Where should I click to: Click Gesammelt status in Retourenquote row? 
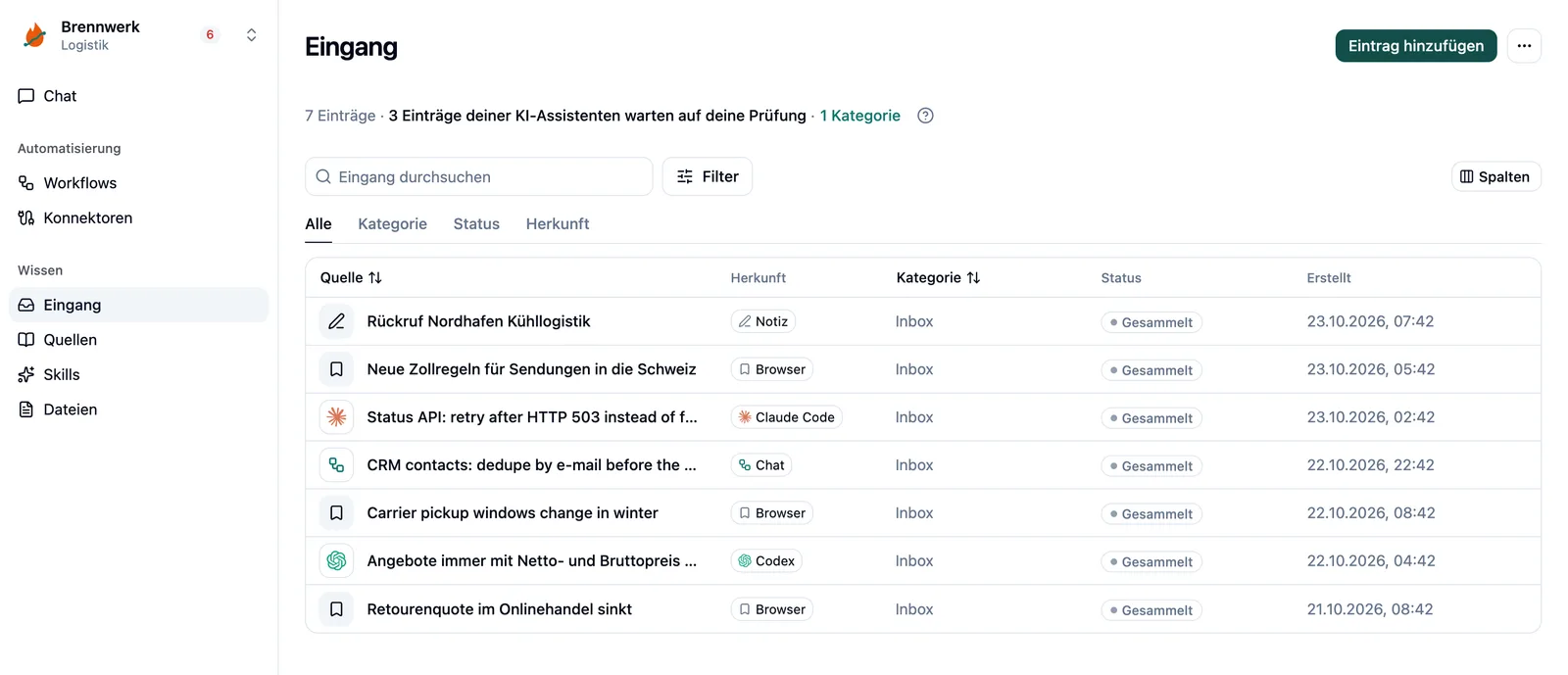pos(1151,610)
